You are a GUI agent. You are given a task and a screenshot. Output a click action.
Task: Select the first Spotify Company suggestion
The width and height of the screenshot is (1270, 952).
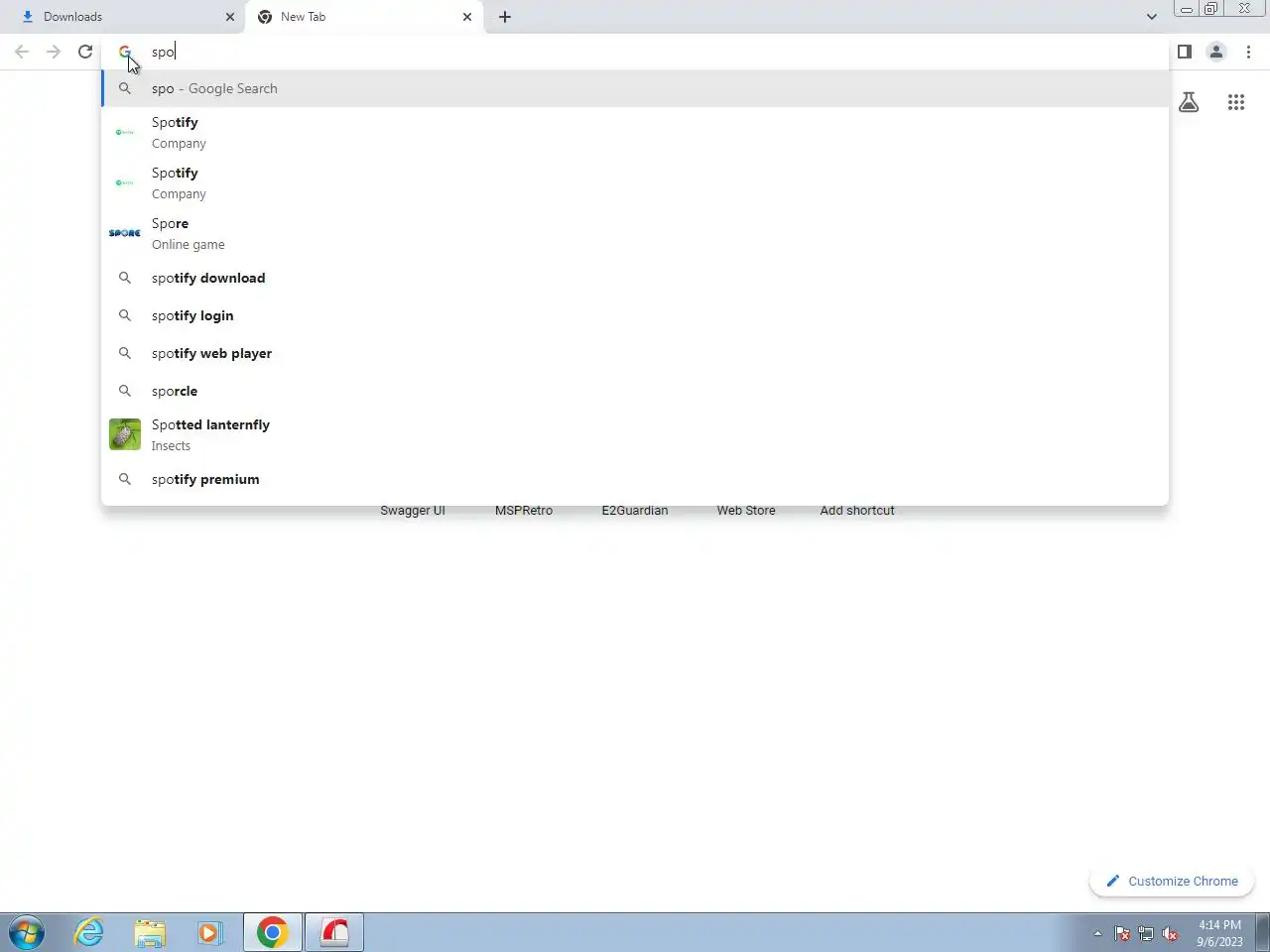point(635,132)
